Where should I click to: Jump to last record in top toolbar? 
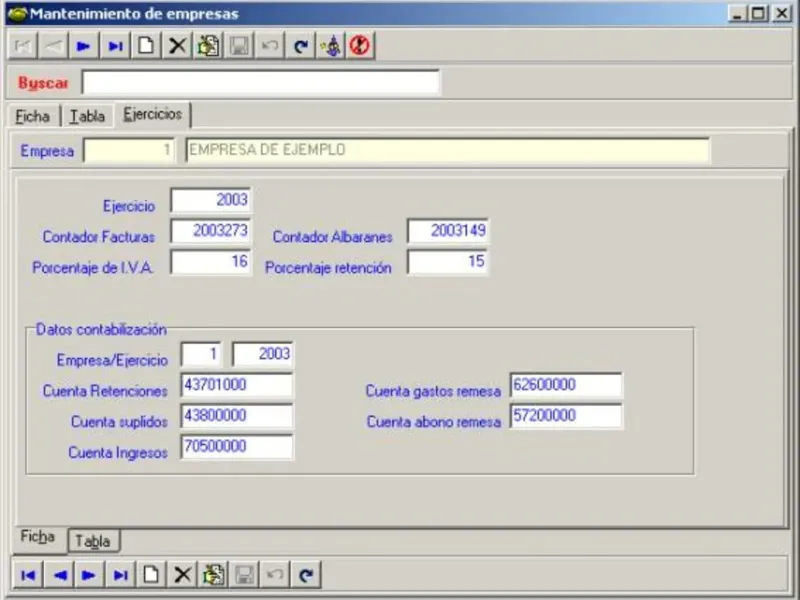(x=115, y=46)
